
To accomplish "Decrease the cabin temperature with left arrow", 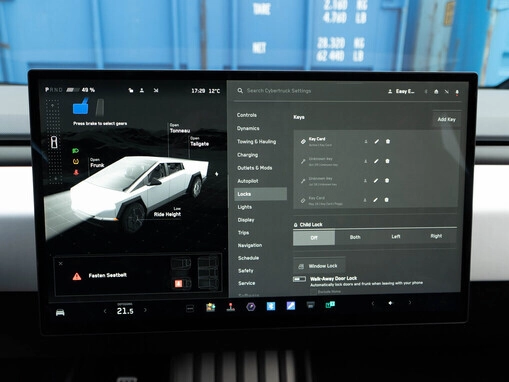I will [105, 311].
